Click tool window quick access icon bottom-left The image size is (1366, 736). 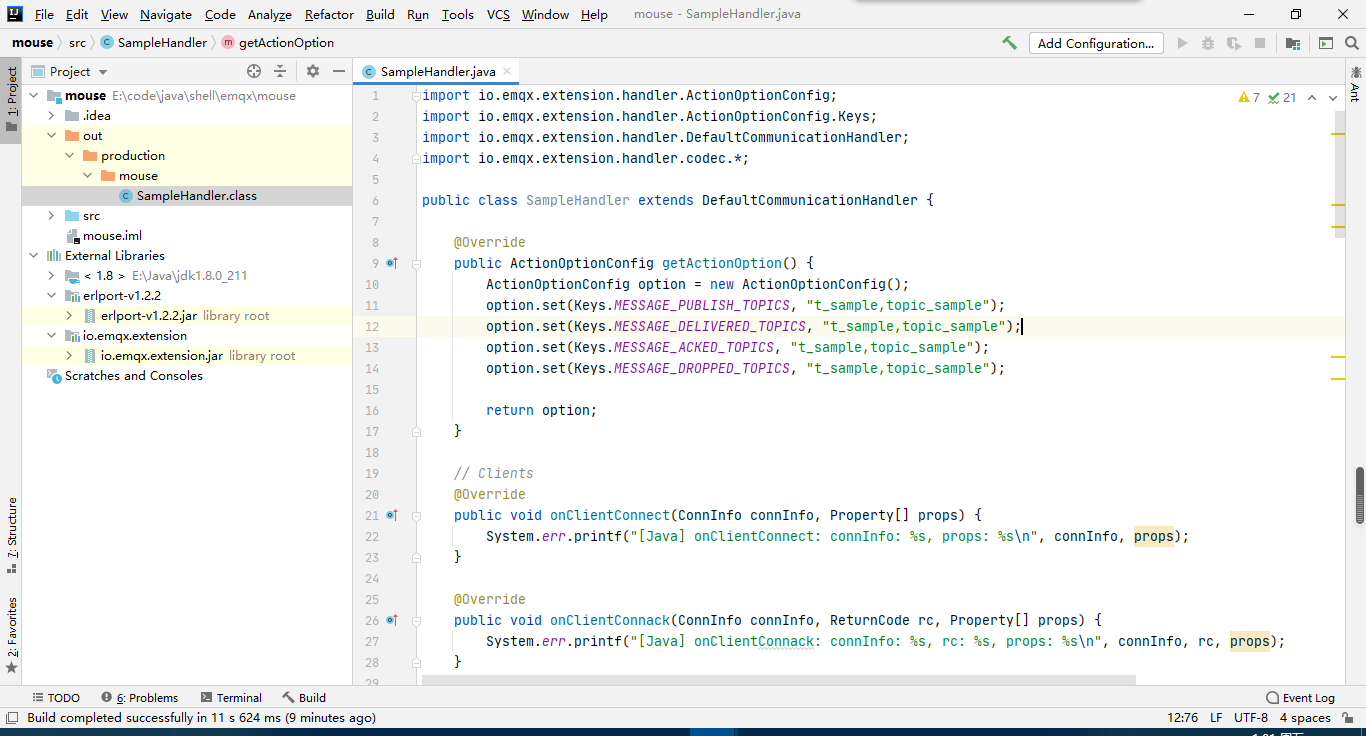pos(12,717)
